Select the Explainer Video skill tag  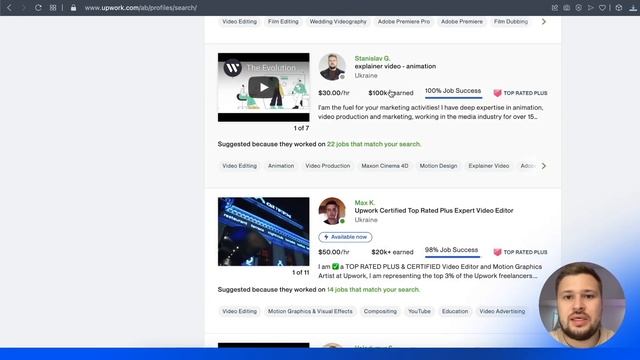point(489,166)
